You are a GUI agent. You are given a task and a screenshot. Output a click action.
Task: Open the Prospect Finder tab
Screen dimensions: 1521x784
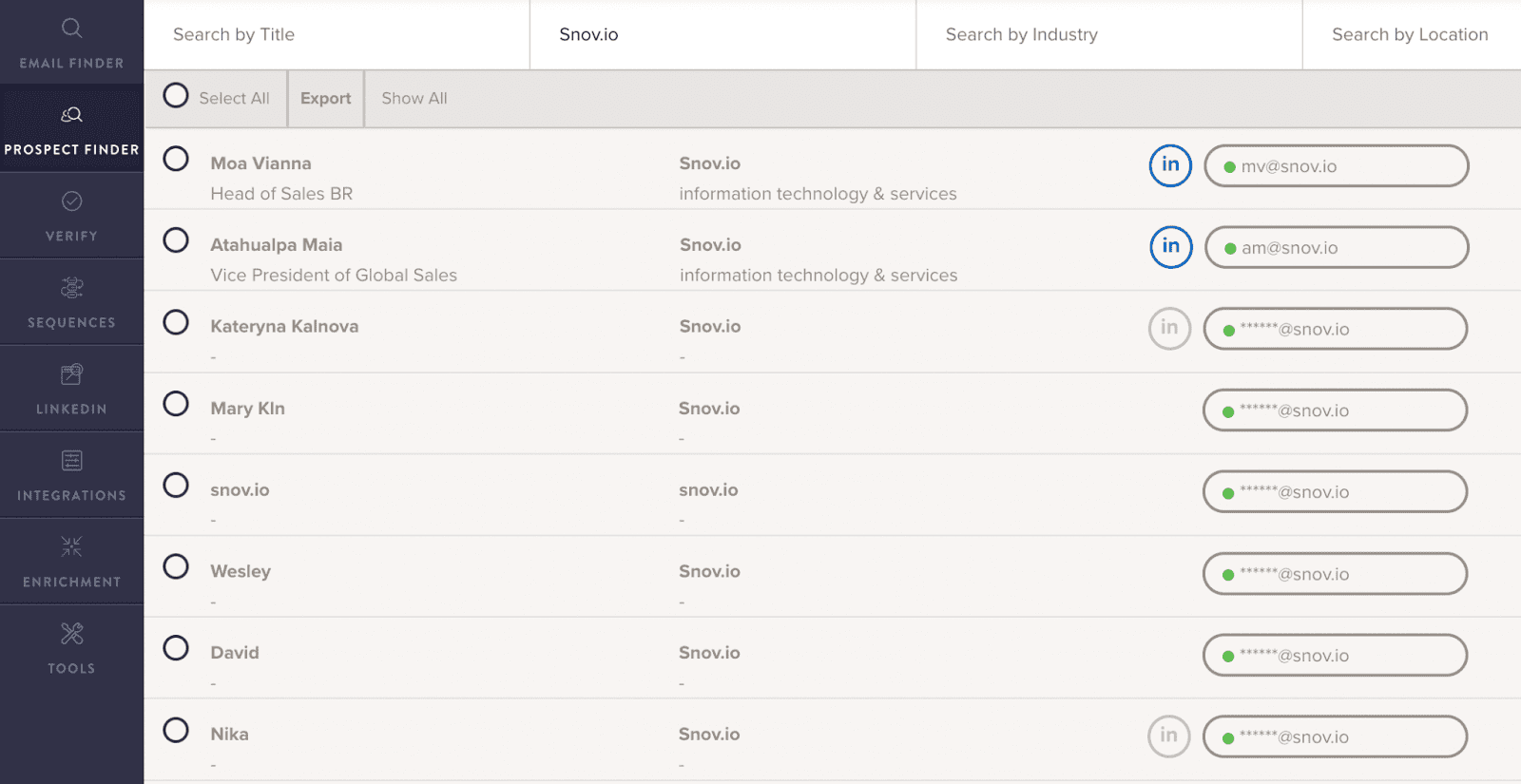(x=71, y=128)
